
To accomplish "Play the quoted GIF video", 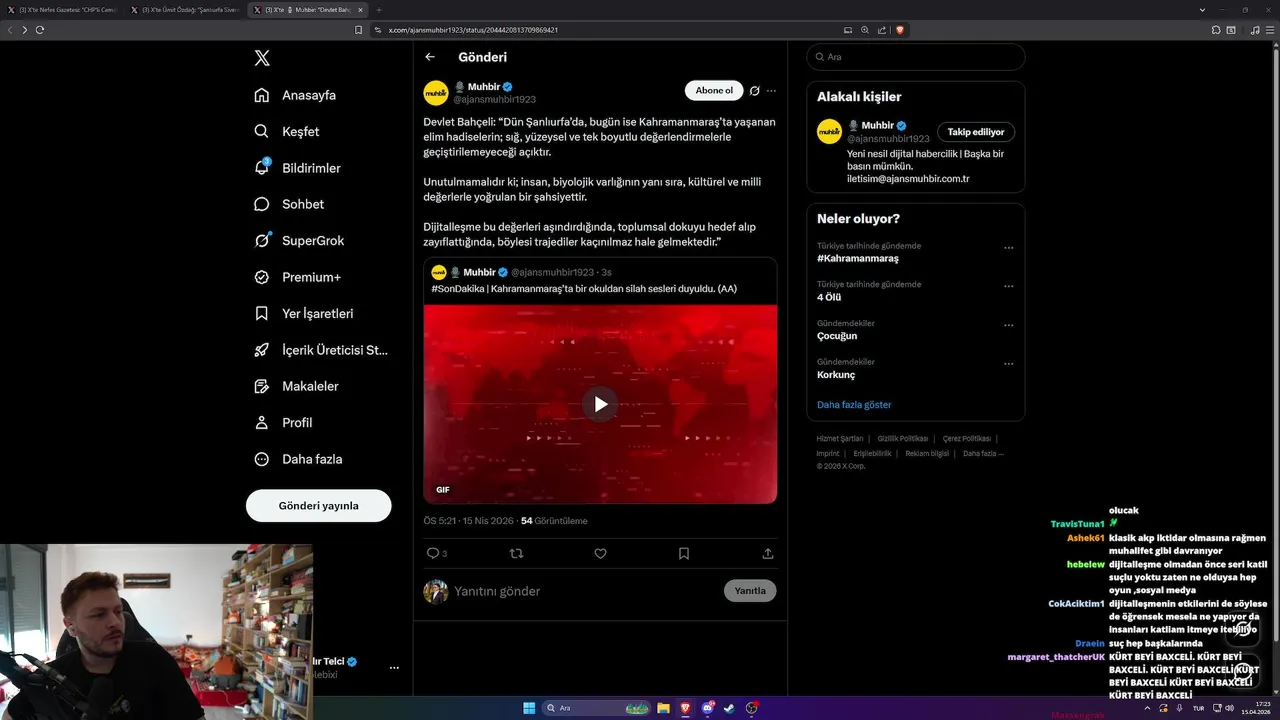I will tap(600, 404).
